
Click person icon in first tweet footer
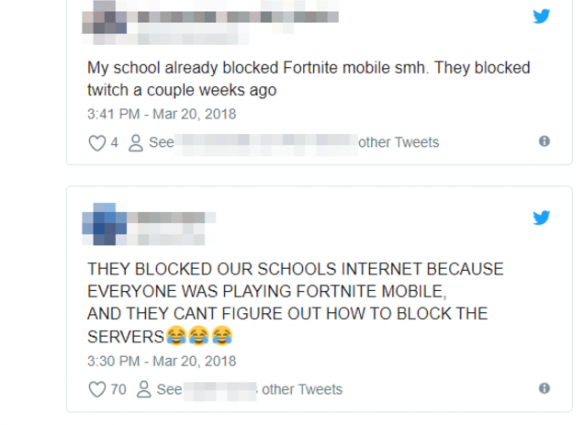[136, 143]
